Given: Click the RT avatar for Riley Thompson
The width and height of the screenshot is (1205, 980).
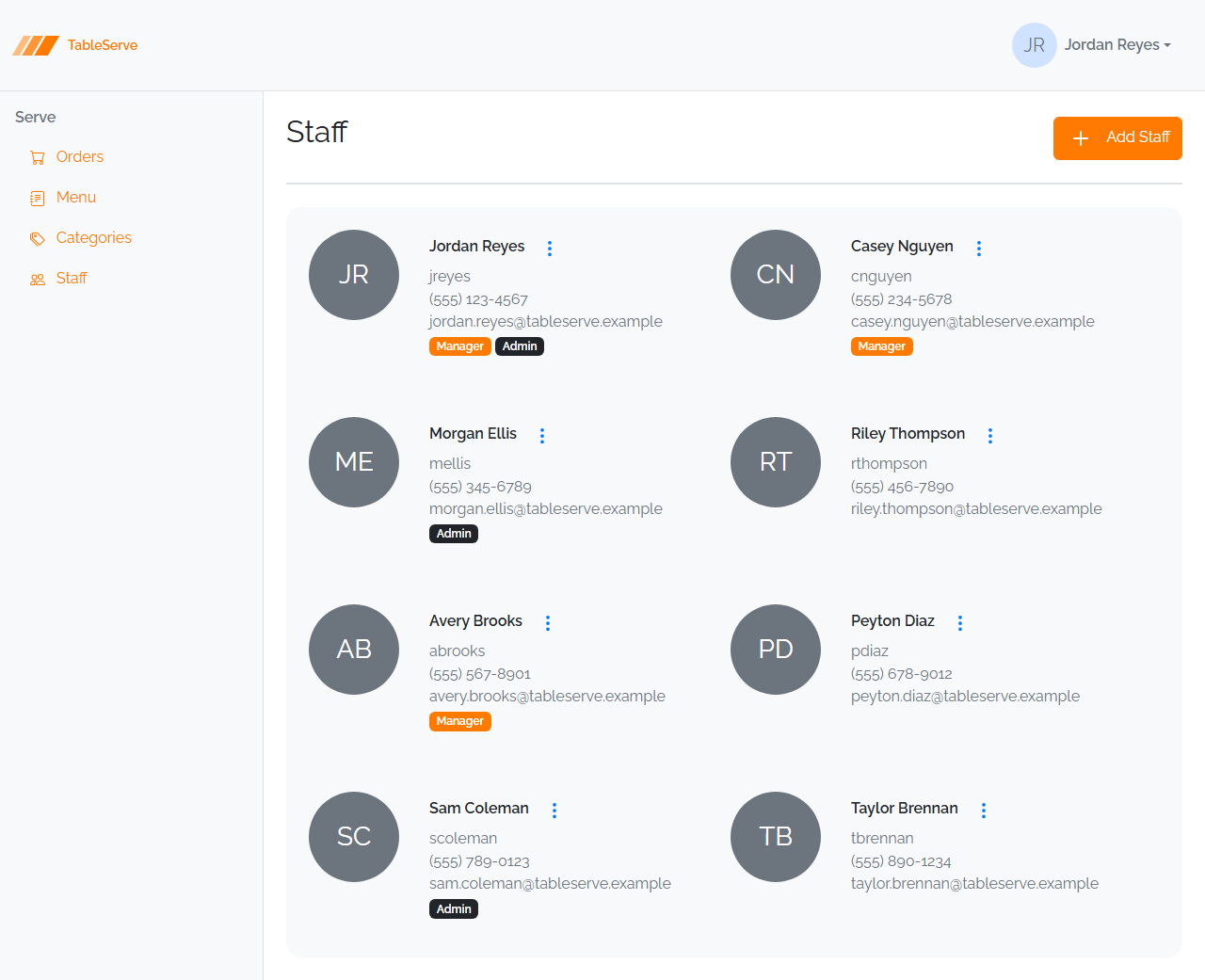Looking at the screenshot, I should coord(776,462).
